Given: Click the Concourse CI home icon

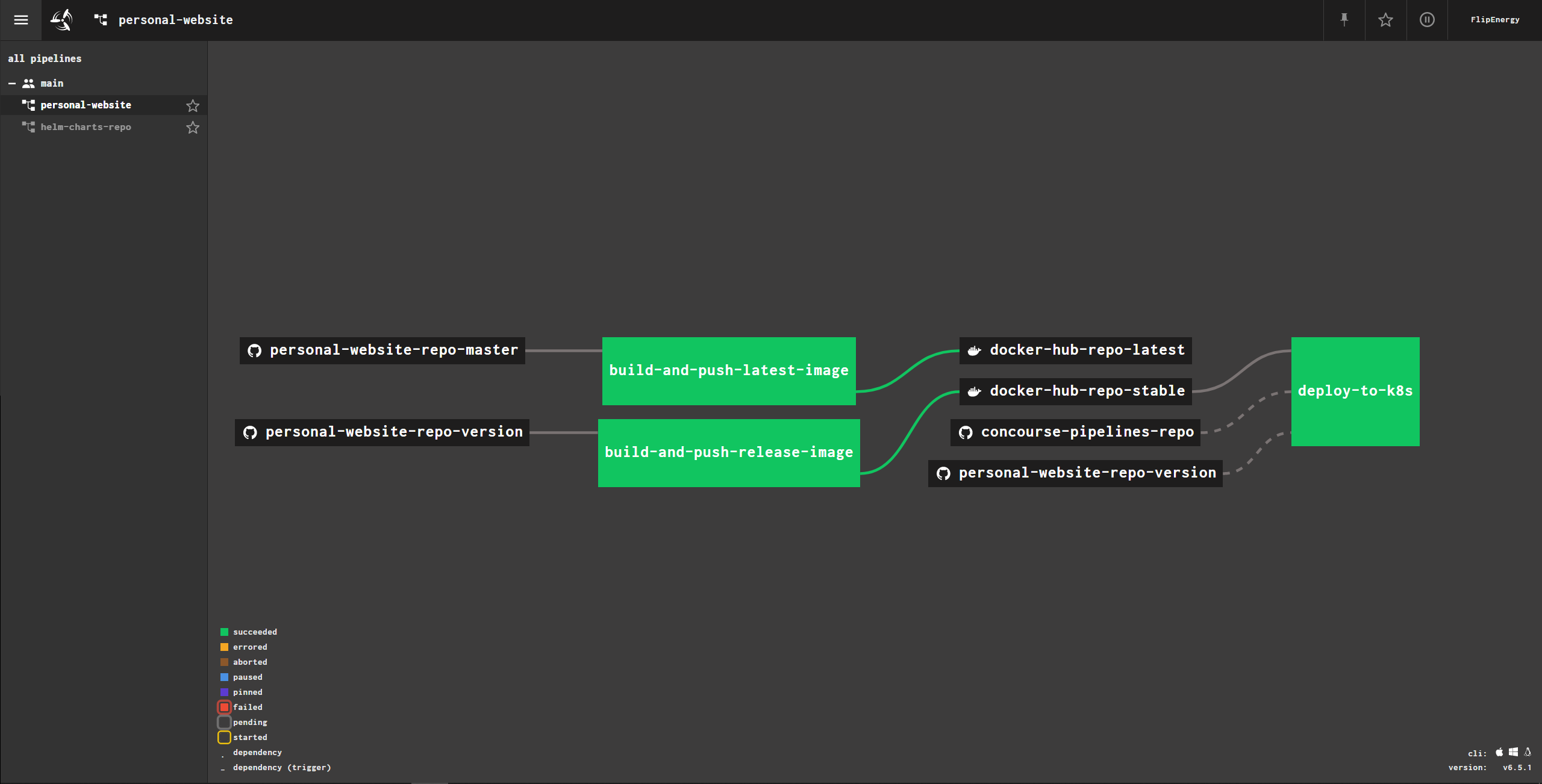Looking at the screenshot, I should (x=61, y=19).
